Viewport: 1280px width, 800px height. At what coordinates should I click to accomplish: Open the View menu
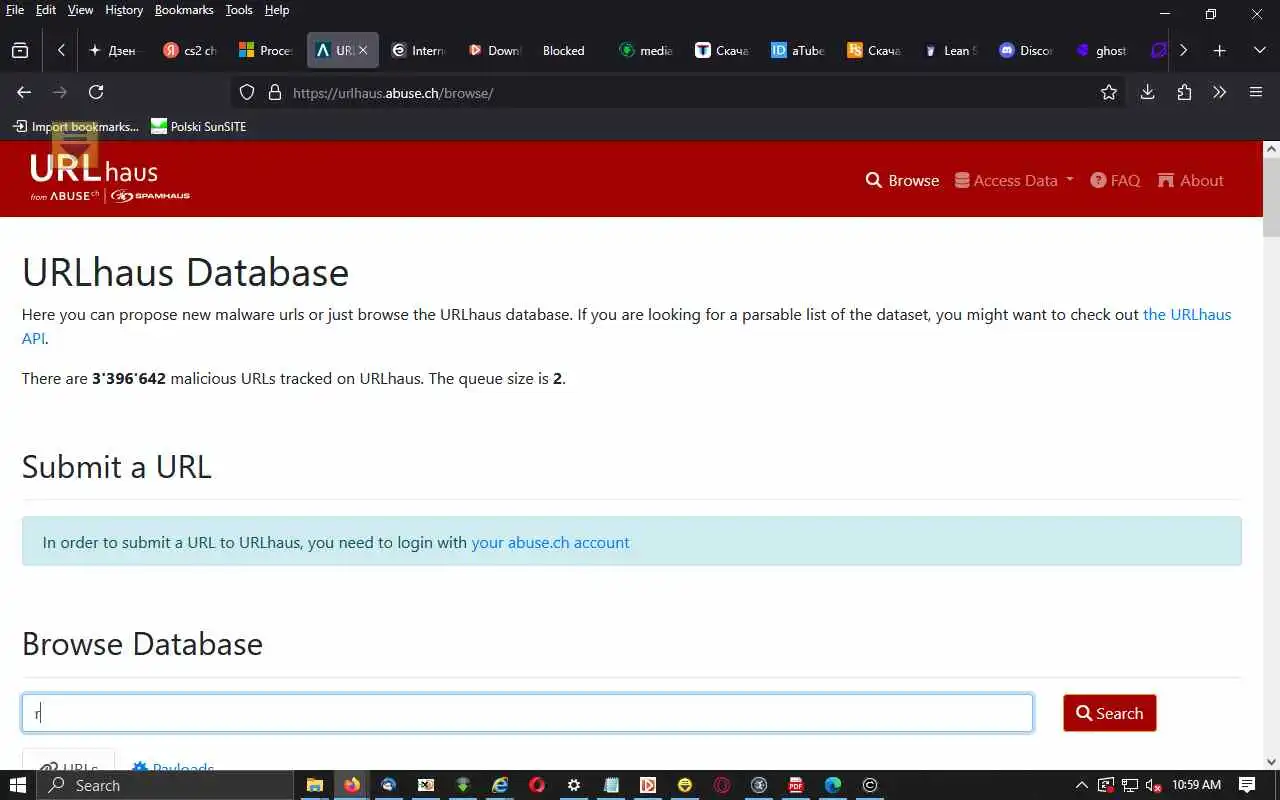(x=80, y=10)
